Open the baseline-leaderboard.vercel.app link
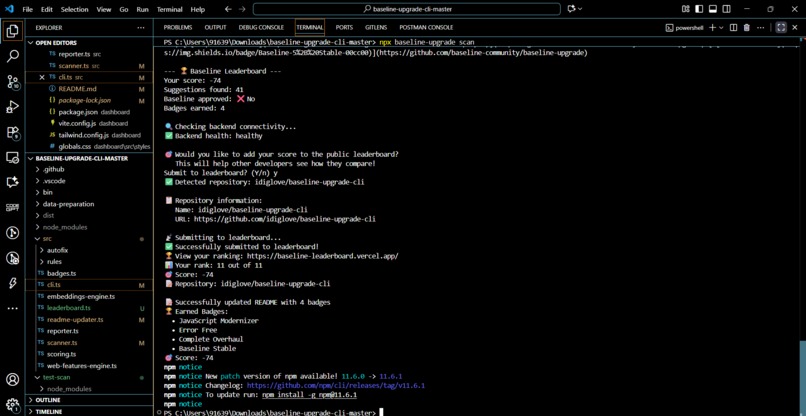 (322, 256)
